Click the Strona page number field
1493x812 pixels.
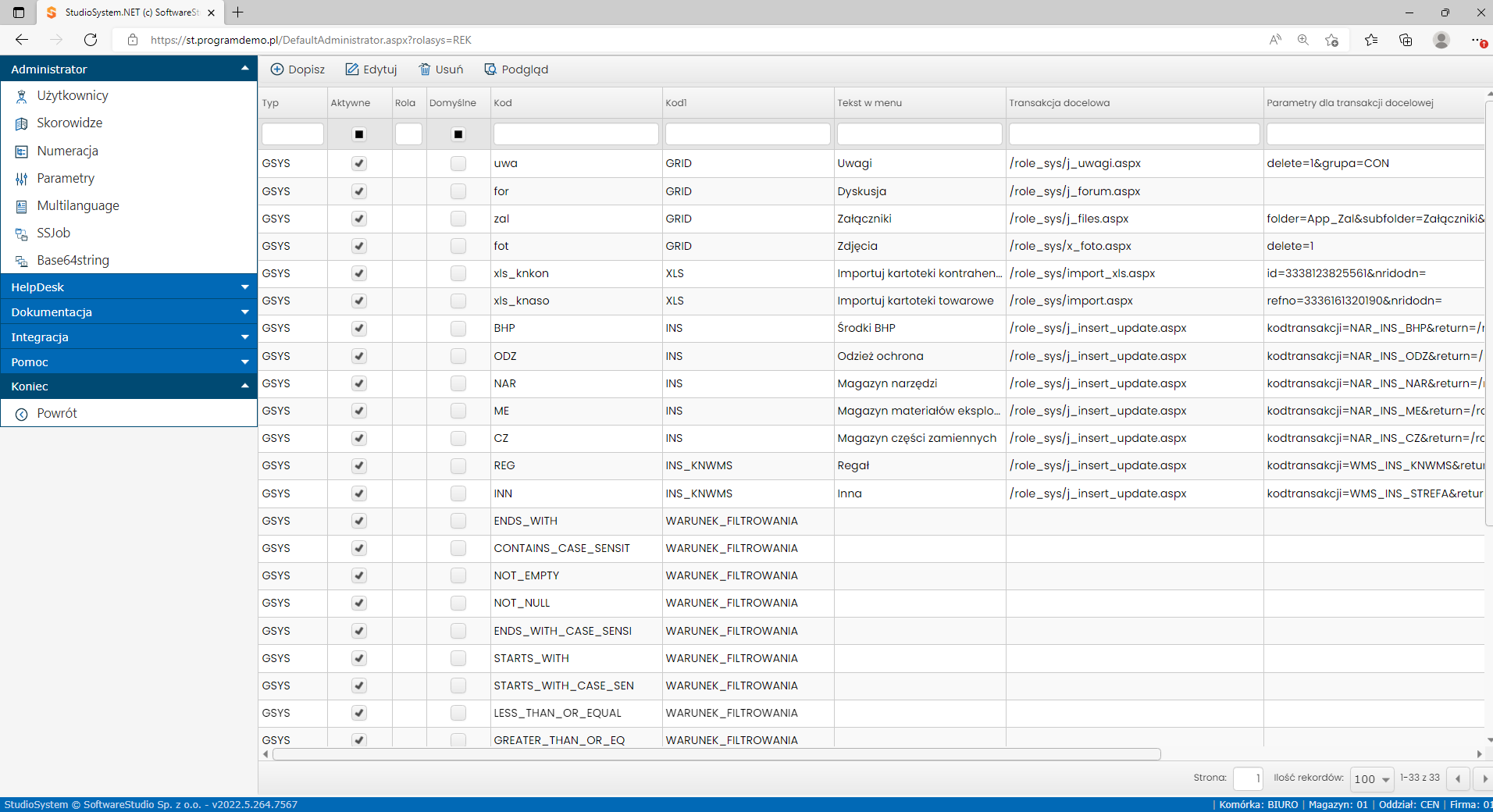[x=1248, y=778]
